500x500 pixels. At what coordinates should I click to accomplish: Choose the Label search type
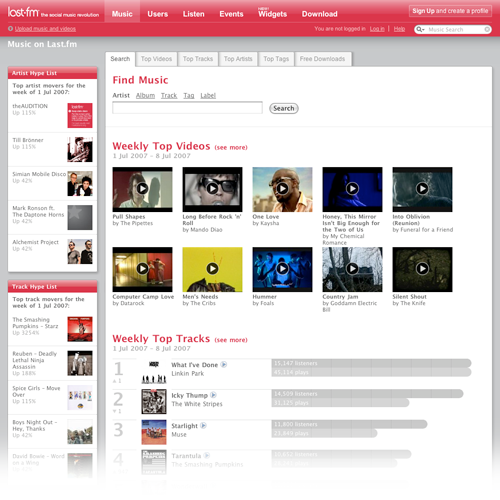coord(208,96)
